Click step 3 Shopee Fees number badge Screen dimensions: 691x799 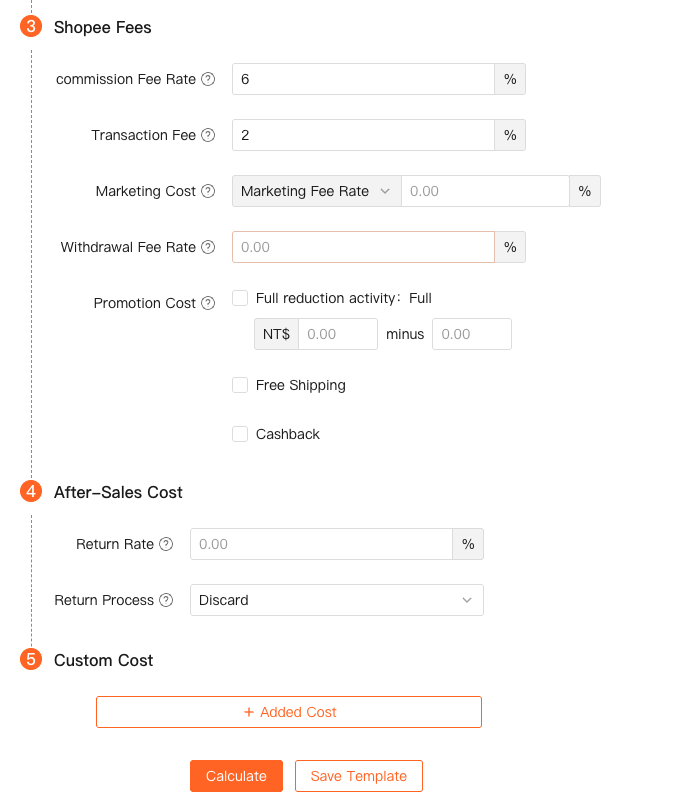pyautogui.click(x=31, y=27)
